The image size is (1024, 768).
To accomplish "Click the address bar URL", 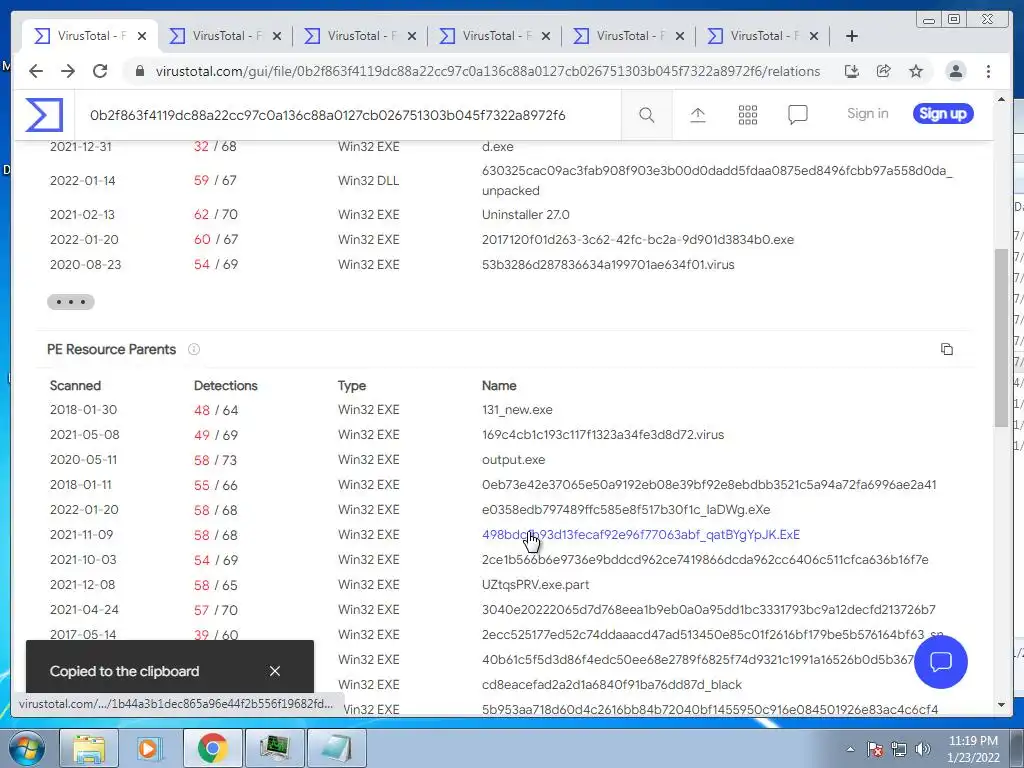I will [x=487, y=71].
